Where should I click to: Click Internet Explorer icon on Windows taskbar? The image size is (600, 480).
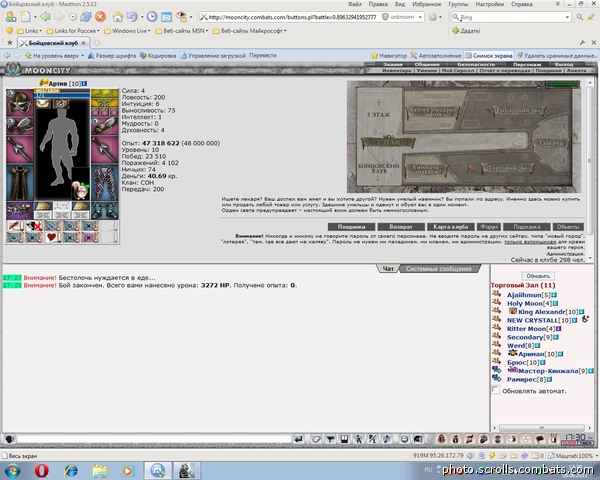pos(71,471)
